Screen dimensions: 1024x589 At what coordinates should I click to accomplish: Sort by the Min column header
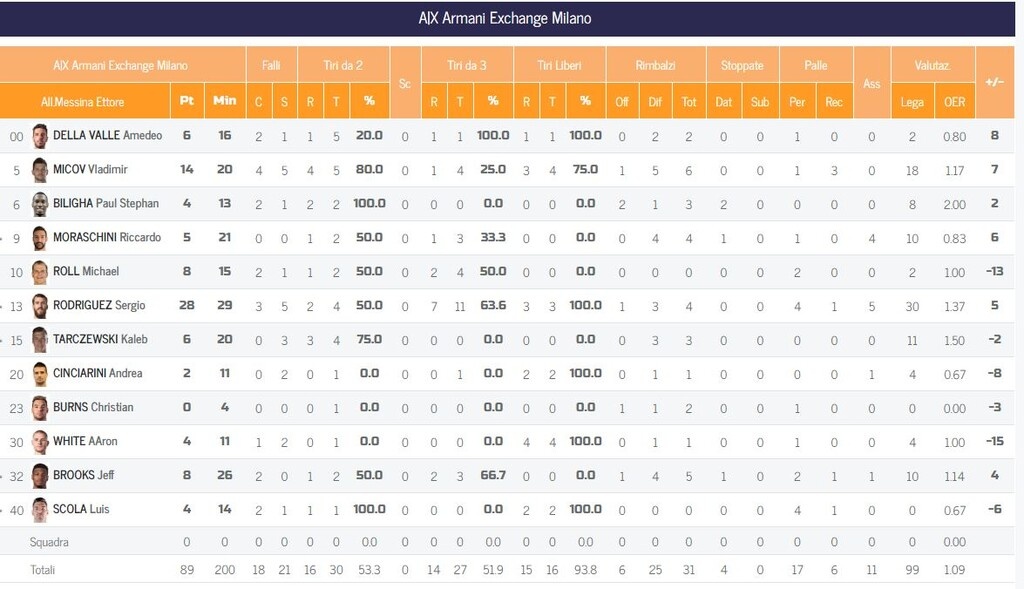point(225,101)
